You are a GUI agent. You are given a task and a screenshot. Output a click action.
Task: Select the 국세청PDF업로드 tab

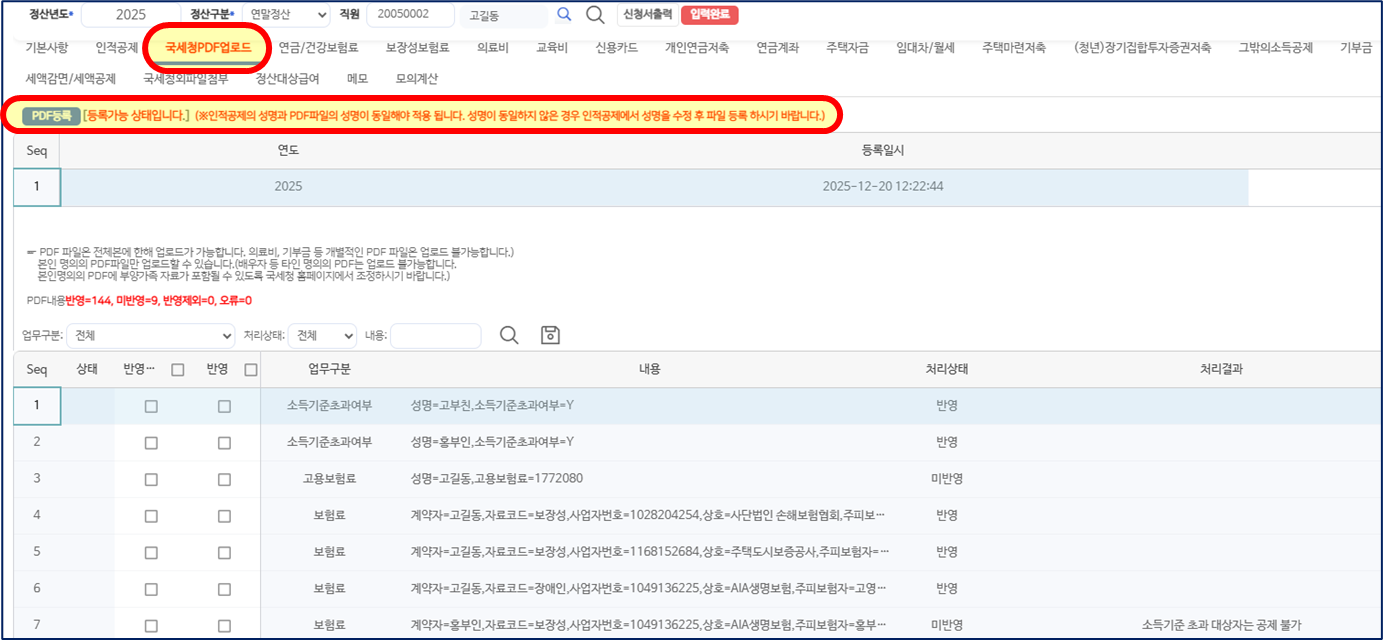(x=209, y=47)
